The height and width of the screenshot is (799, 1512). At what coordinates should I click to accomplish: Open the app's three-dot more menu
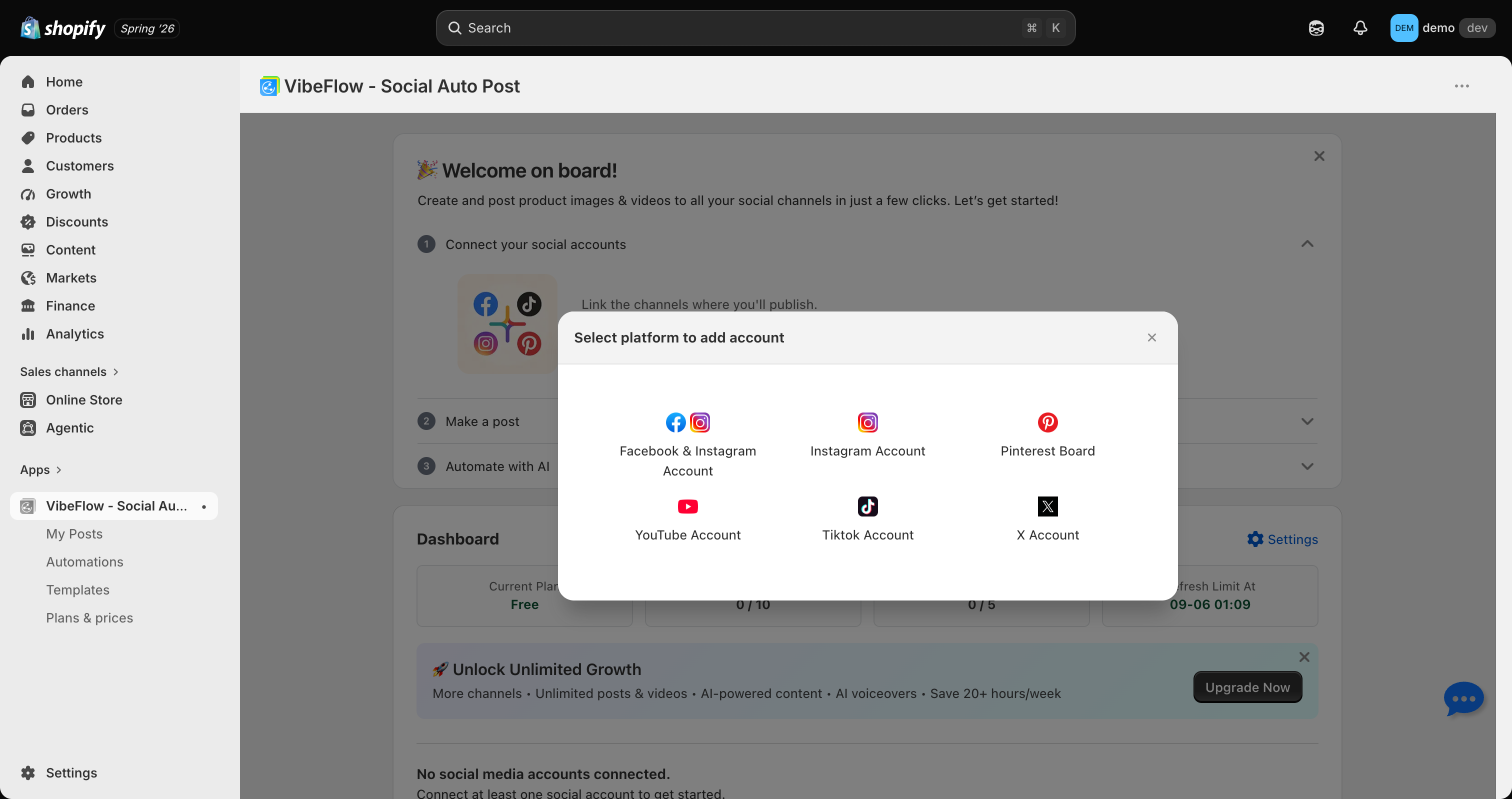(1461, 86)
